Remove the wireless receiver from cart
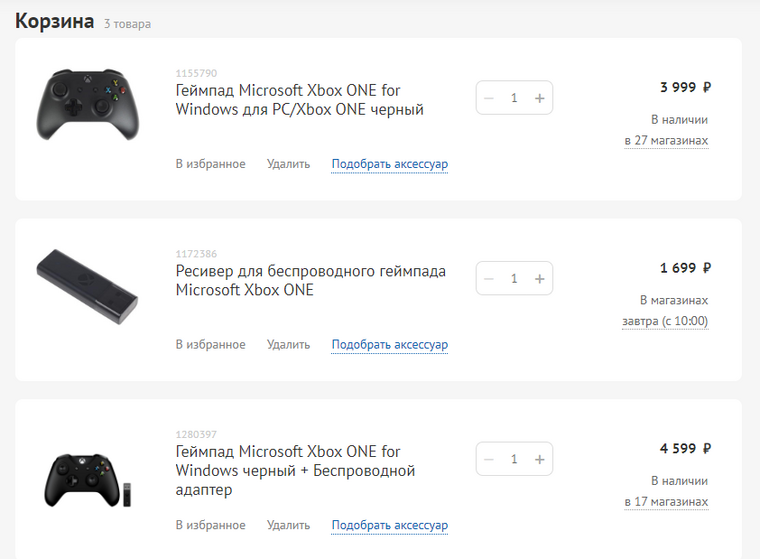The image size is (760, 559). (x=288, y=344)
